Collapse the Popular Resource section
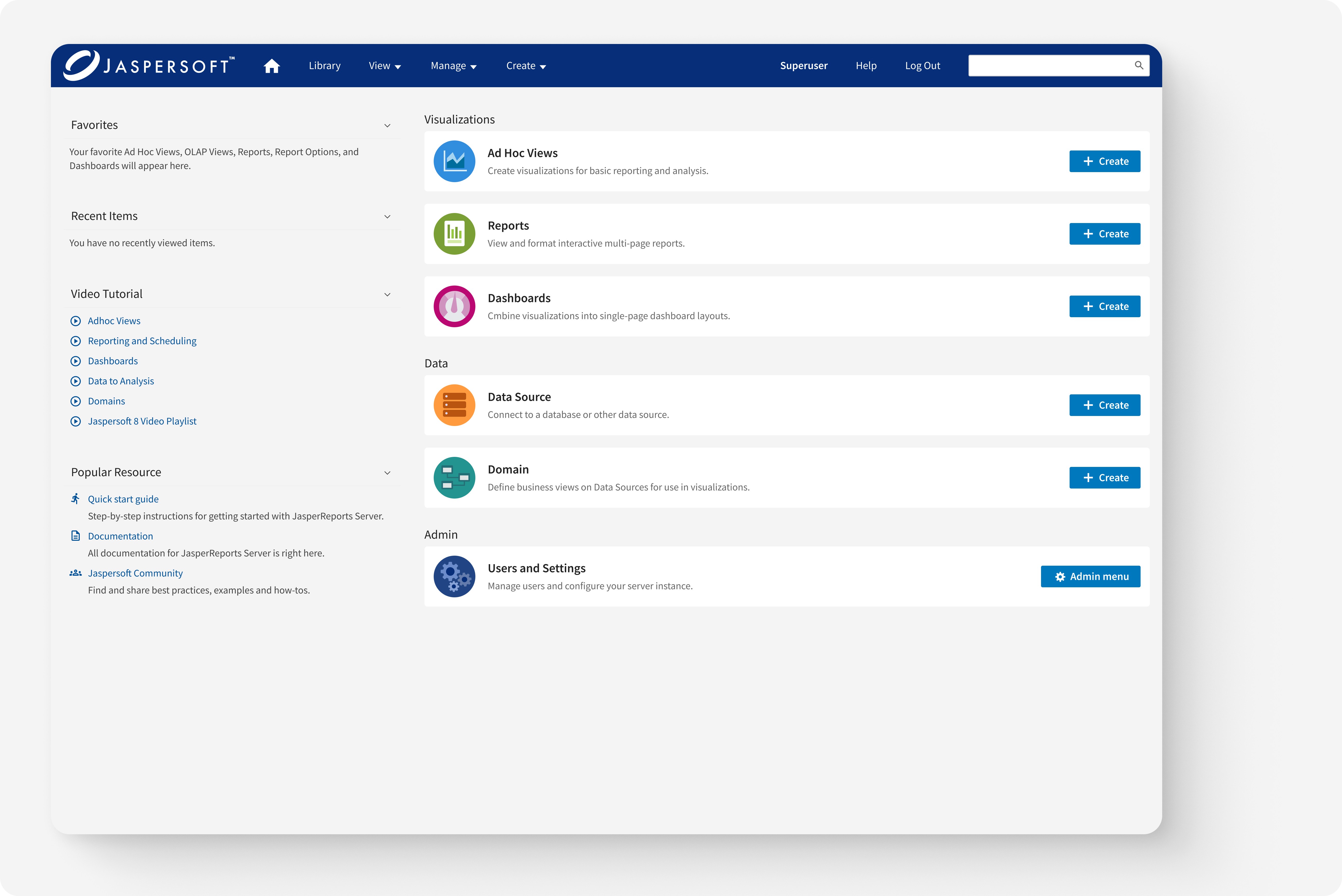The width and height of the screenshot is (1342, 896). click(x=387, y=473)
